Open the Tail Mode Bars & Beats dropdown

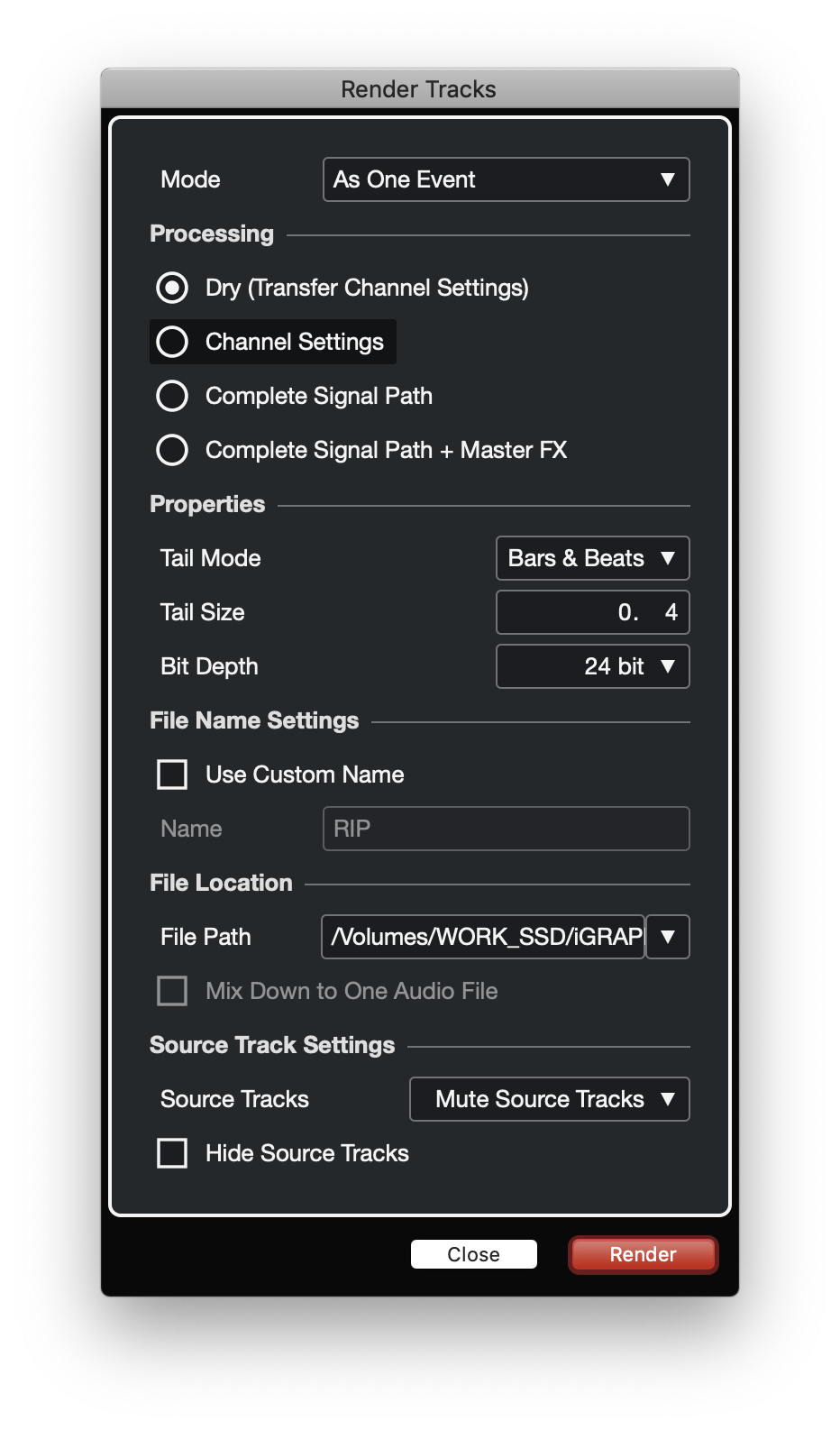pyautogui.click(x=592, y=558)
